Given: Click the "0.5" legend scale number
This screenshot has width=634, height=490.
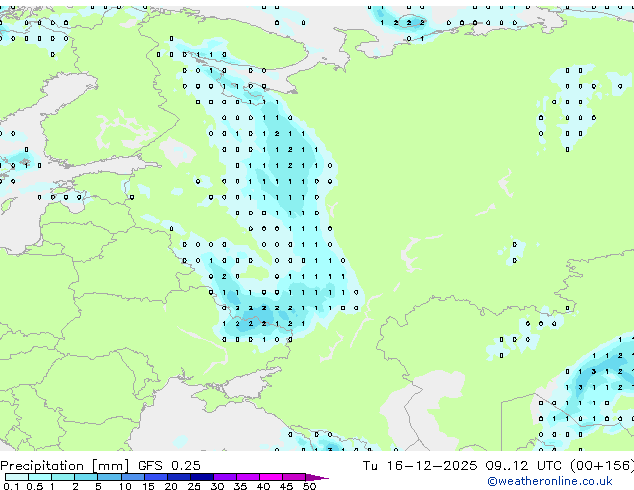Looking at the screenshot, I should [34, 486].
